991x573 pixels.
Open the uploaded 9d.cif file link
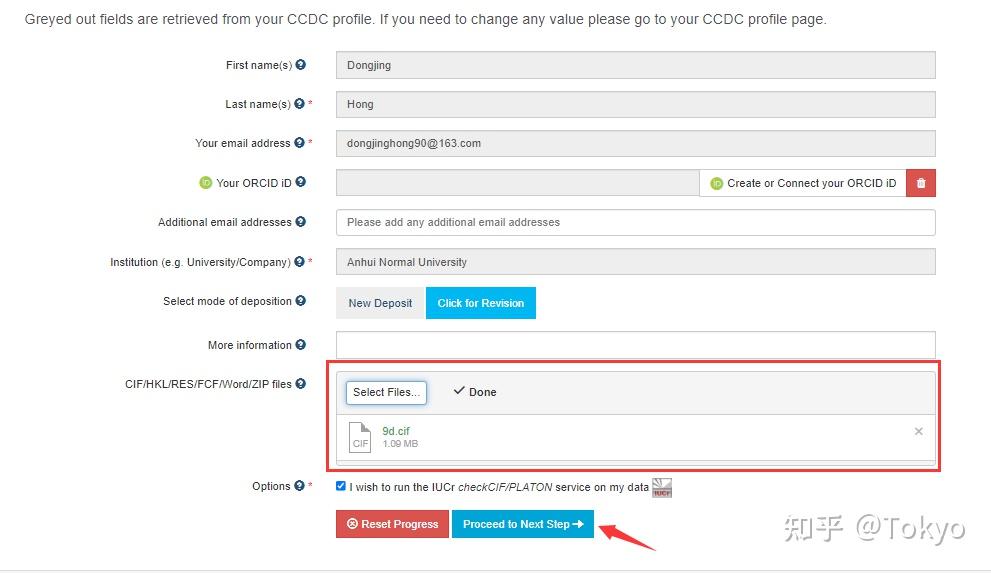[x=396, y=431]
